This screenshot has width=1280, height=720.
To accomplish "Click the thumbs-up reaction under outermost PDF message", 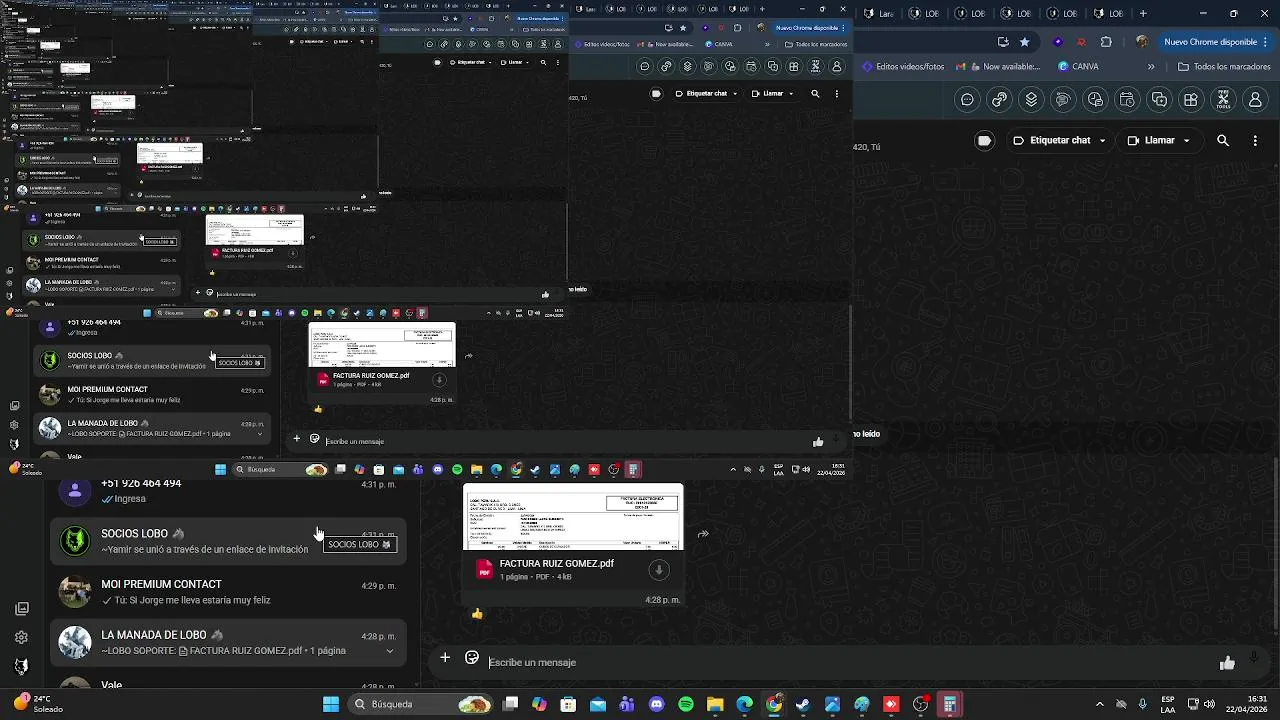I will coord(477,614).
